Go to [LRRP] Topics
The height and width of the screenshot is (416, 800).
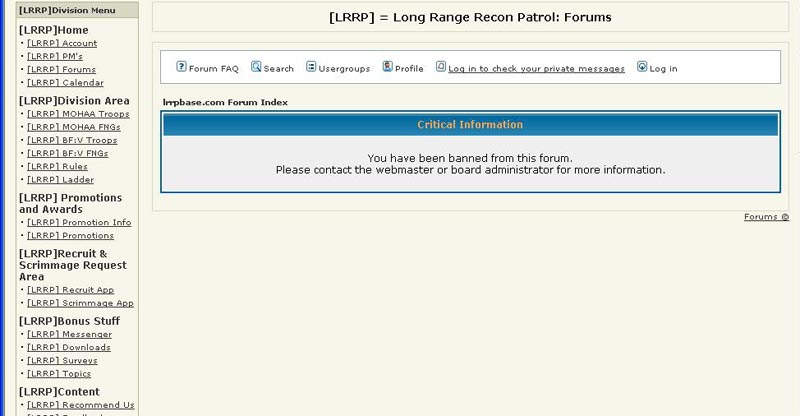(x=59, y=374)
